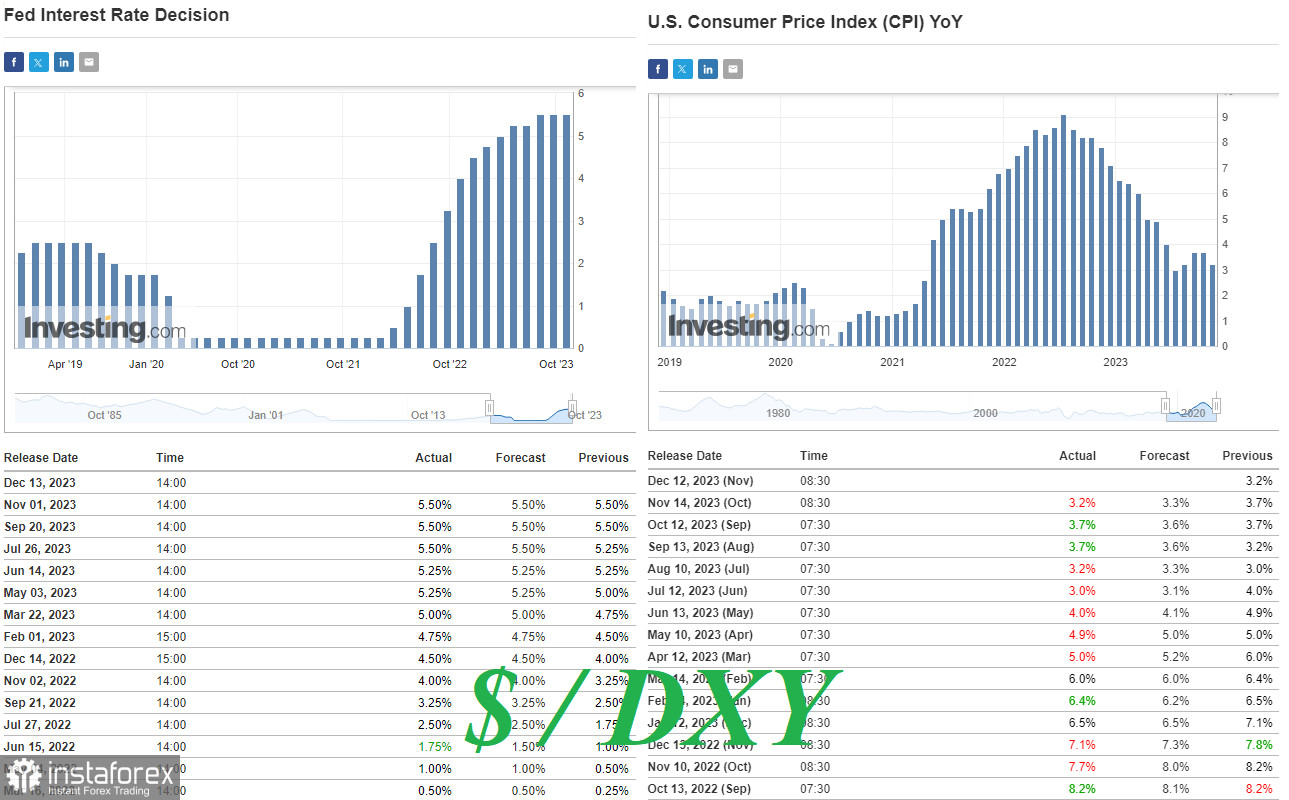The image size is (1289, 800).
Task: Select Dec 12, 2023 (Nov) CPI release date
Action: pyautogui.click(x=701, y=481)
